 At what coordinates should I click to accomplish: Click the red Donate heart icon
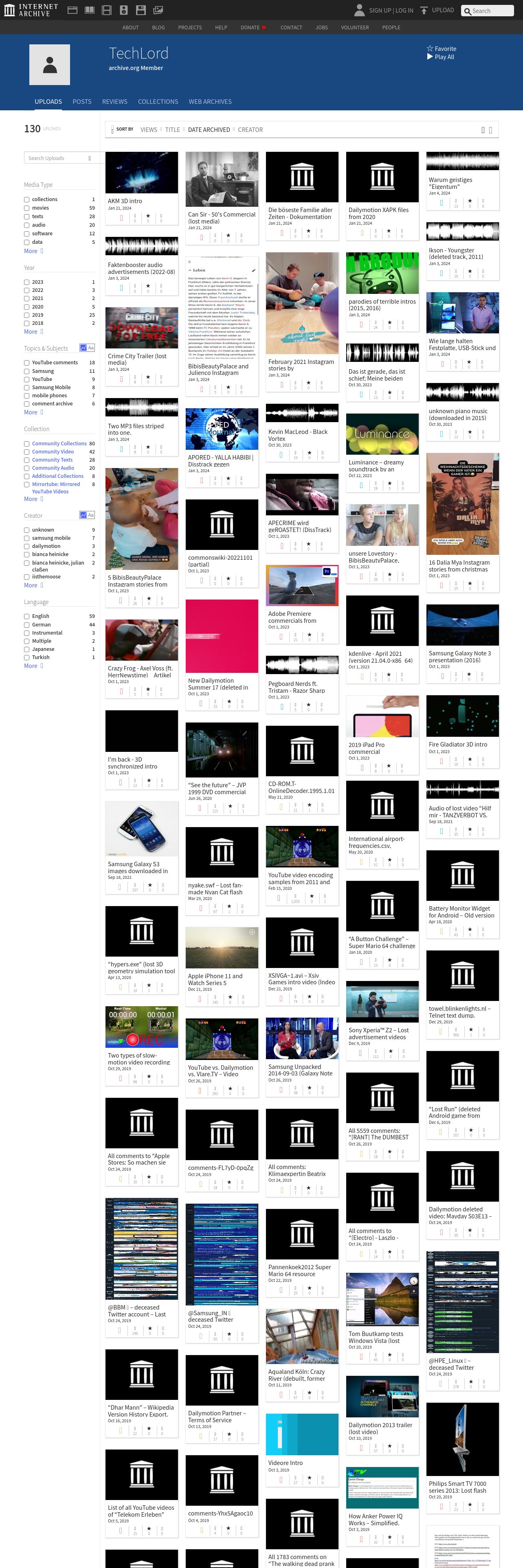[x=264, y=27]
